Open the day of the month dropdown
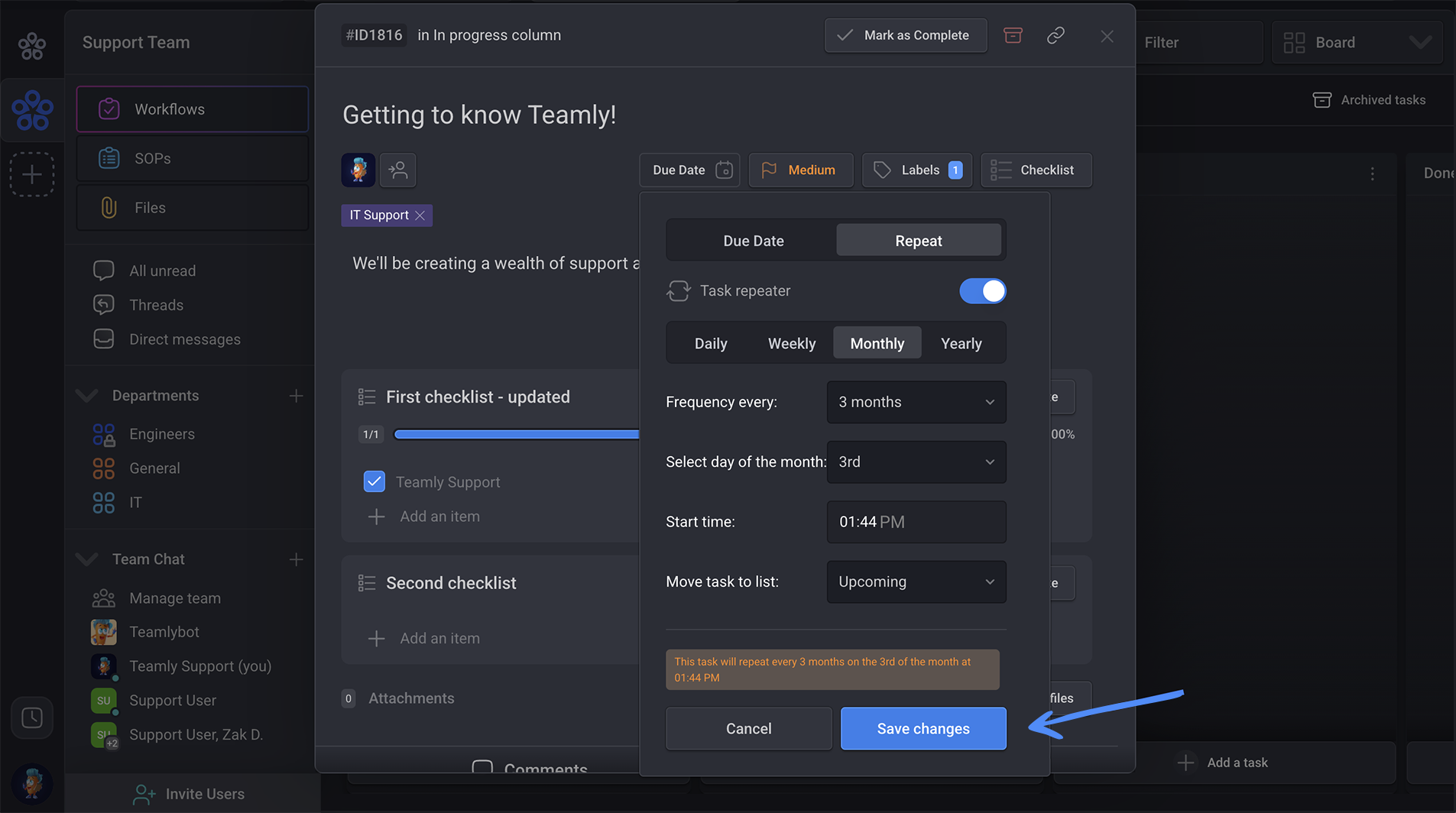 coord(916,462)
